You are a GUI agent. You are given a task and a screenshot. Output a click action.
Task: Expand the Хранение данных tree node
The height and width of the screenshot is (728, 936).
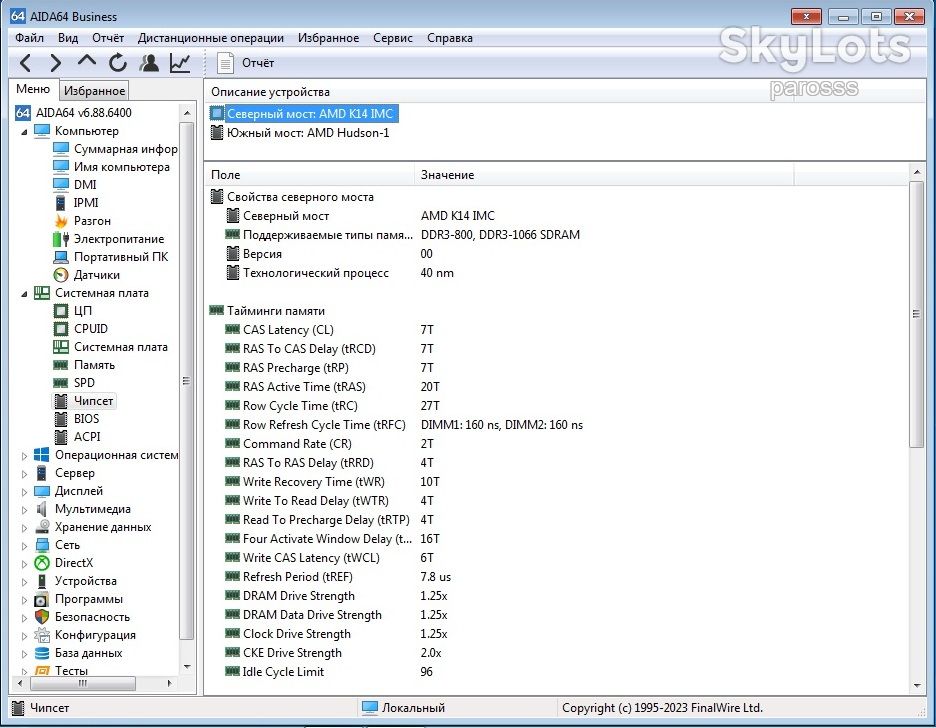click(24, 528)
